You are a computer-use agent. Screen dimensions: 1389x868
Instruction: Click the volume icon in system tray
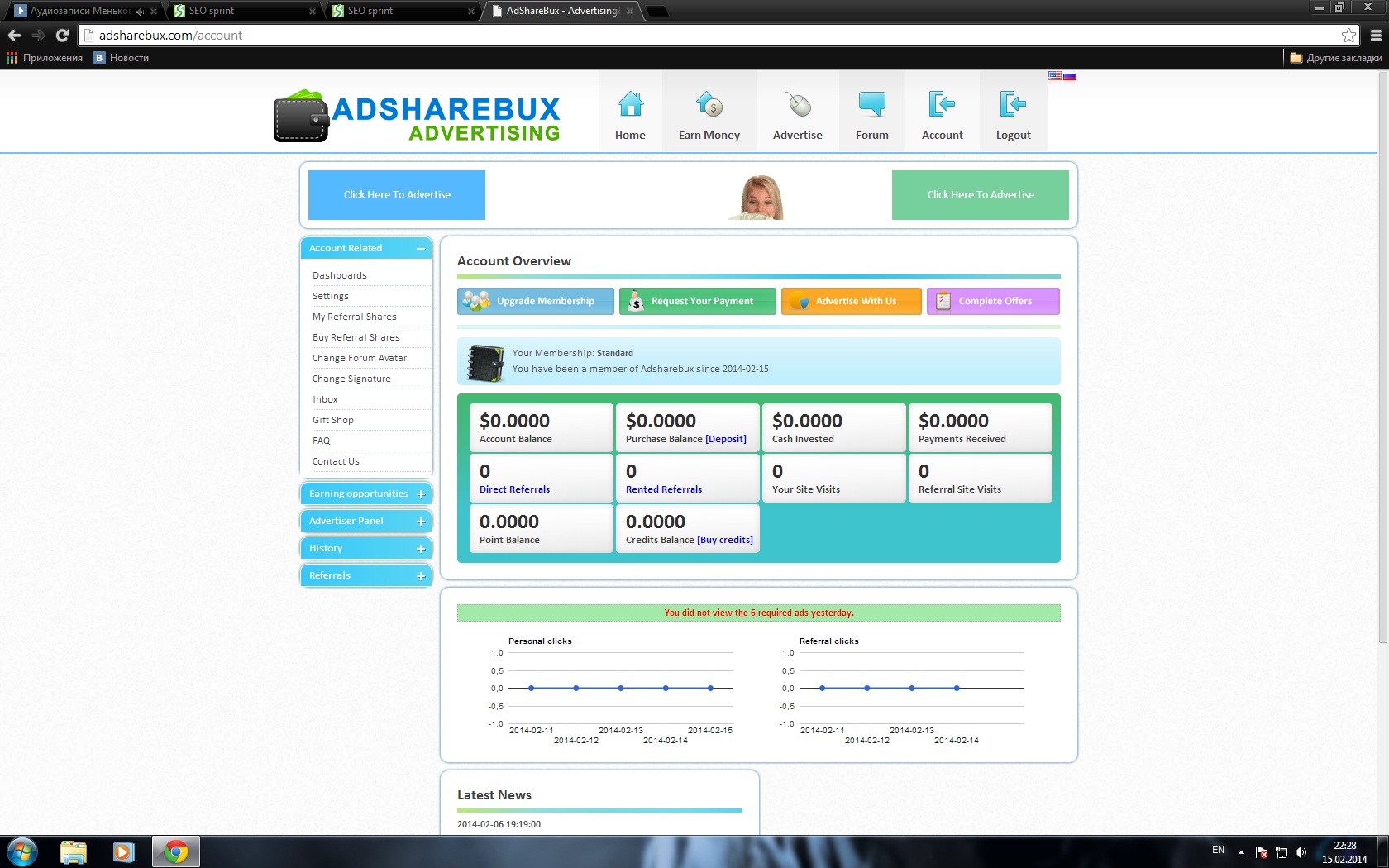tap(1301, 852)
